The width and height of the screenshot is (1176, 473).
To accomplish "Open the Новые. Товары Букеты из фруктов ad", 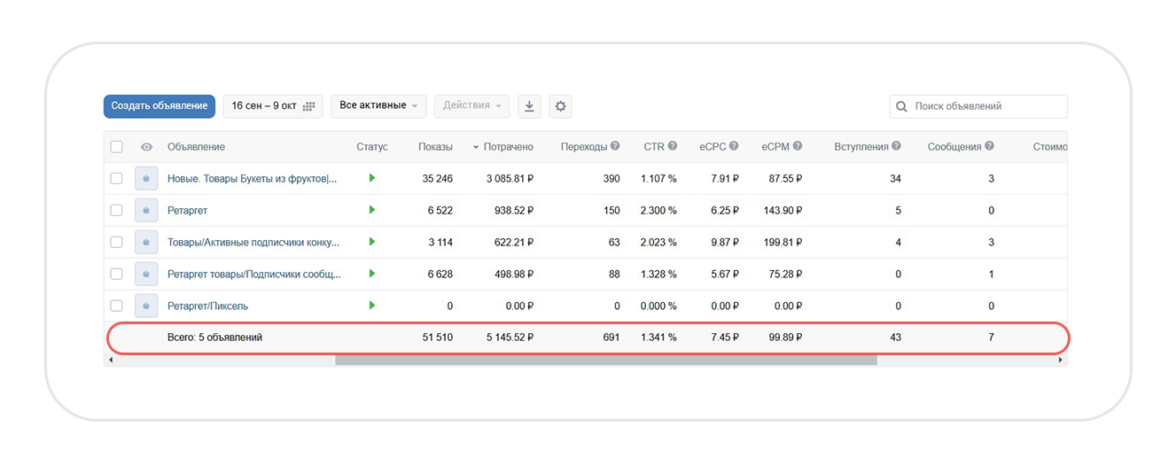I will tap(252, 179).
